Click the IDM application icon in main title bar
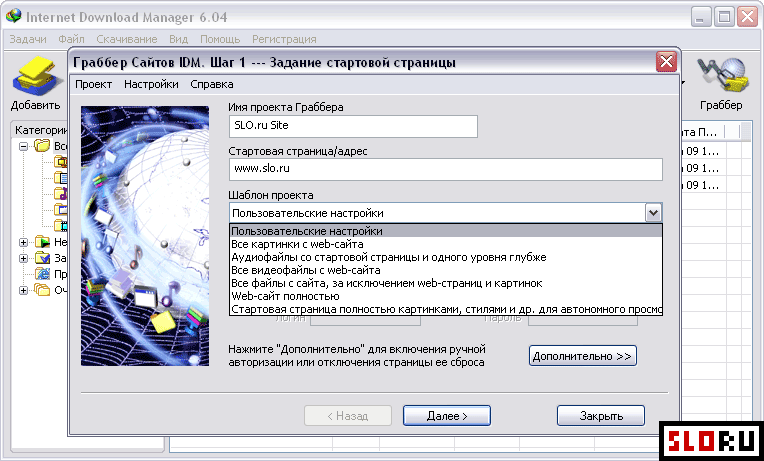This screenshot has height=461, width=764. (13, 17)
